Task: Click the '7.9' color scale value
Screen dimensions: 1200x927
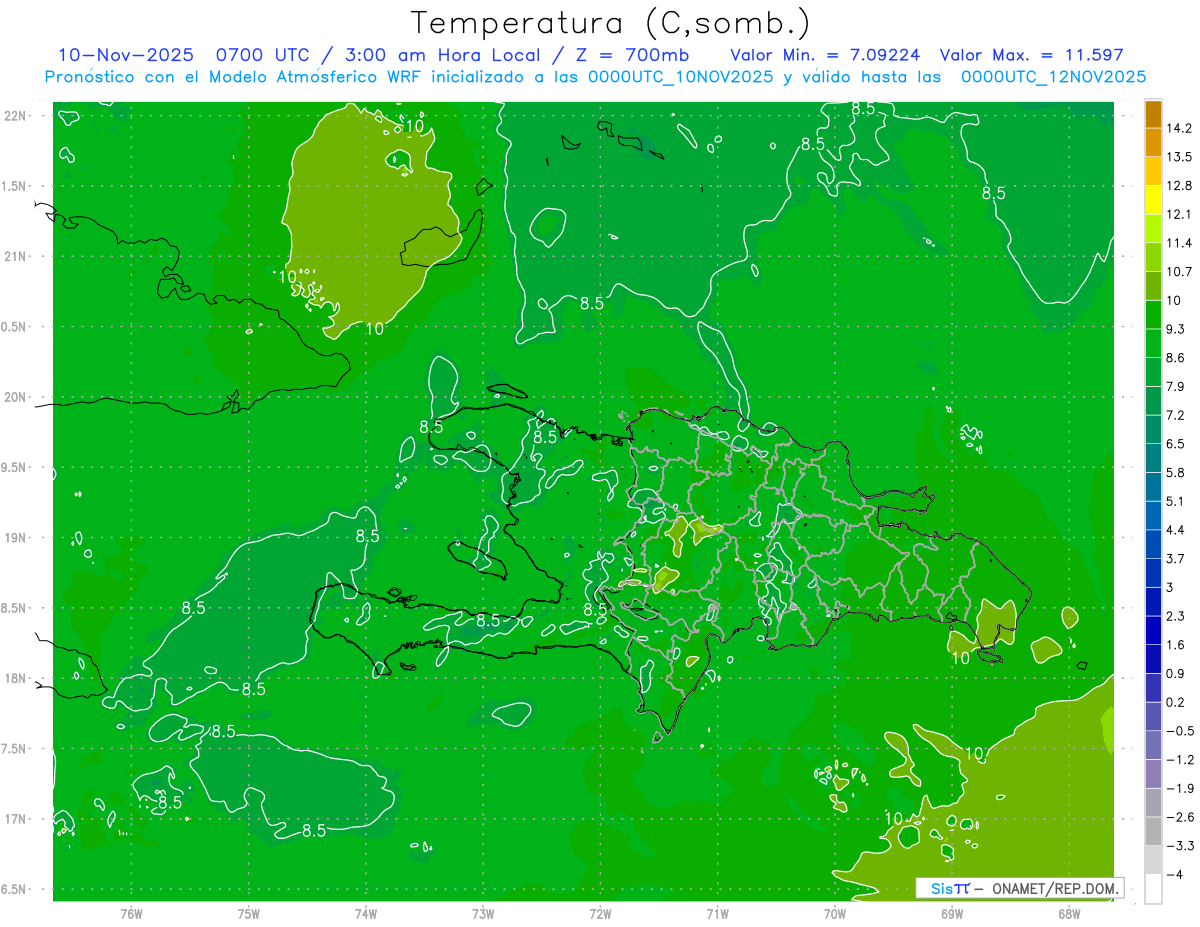Action: (1176, 387)
